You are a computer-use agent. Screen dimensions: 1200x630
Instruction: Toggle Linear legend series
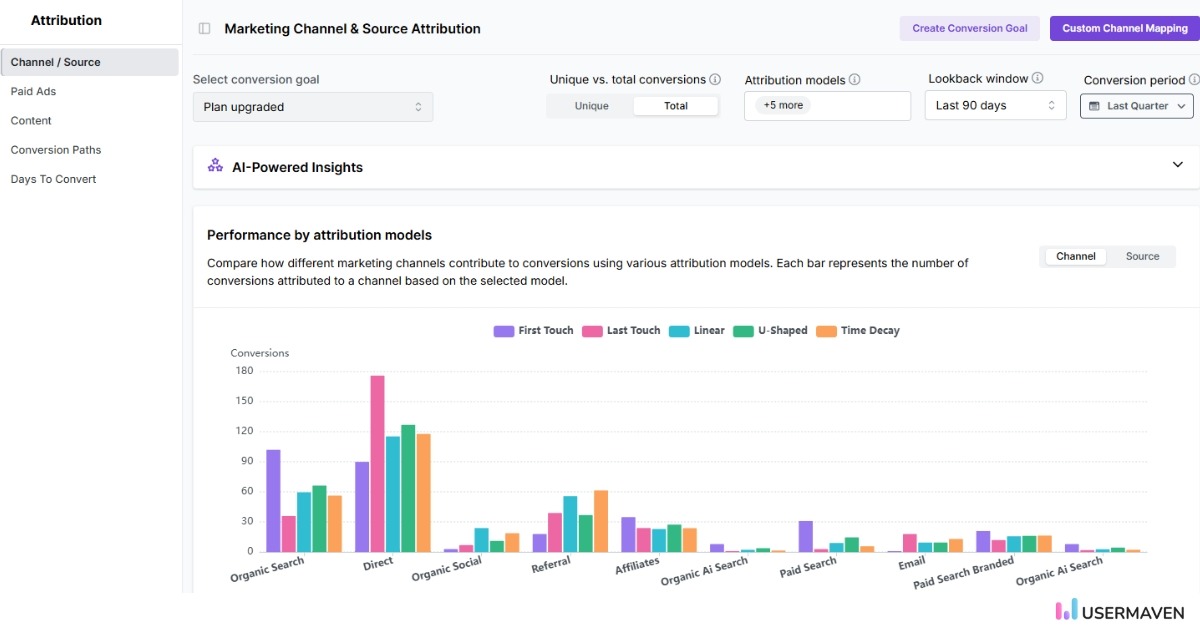point(697,331)
